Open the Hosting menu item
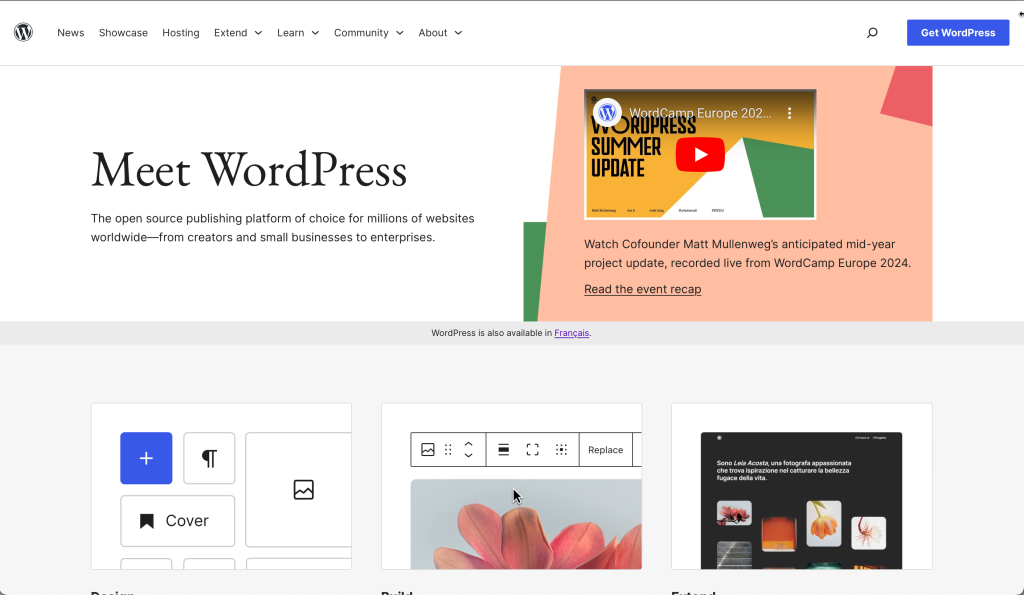This screenshot has width=1024, height=595. click(x=181, y=33)
